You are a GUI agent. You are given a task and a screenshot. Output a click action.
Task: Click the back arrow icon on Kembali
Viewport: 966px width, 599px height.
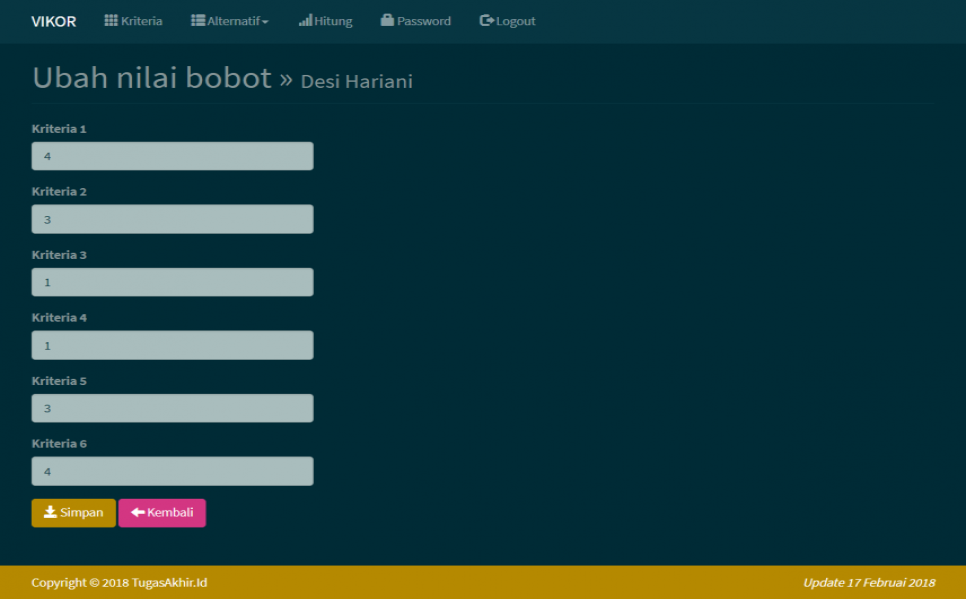click(136, 512)
